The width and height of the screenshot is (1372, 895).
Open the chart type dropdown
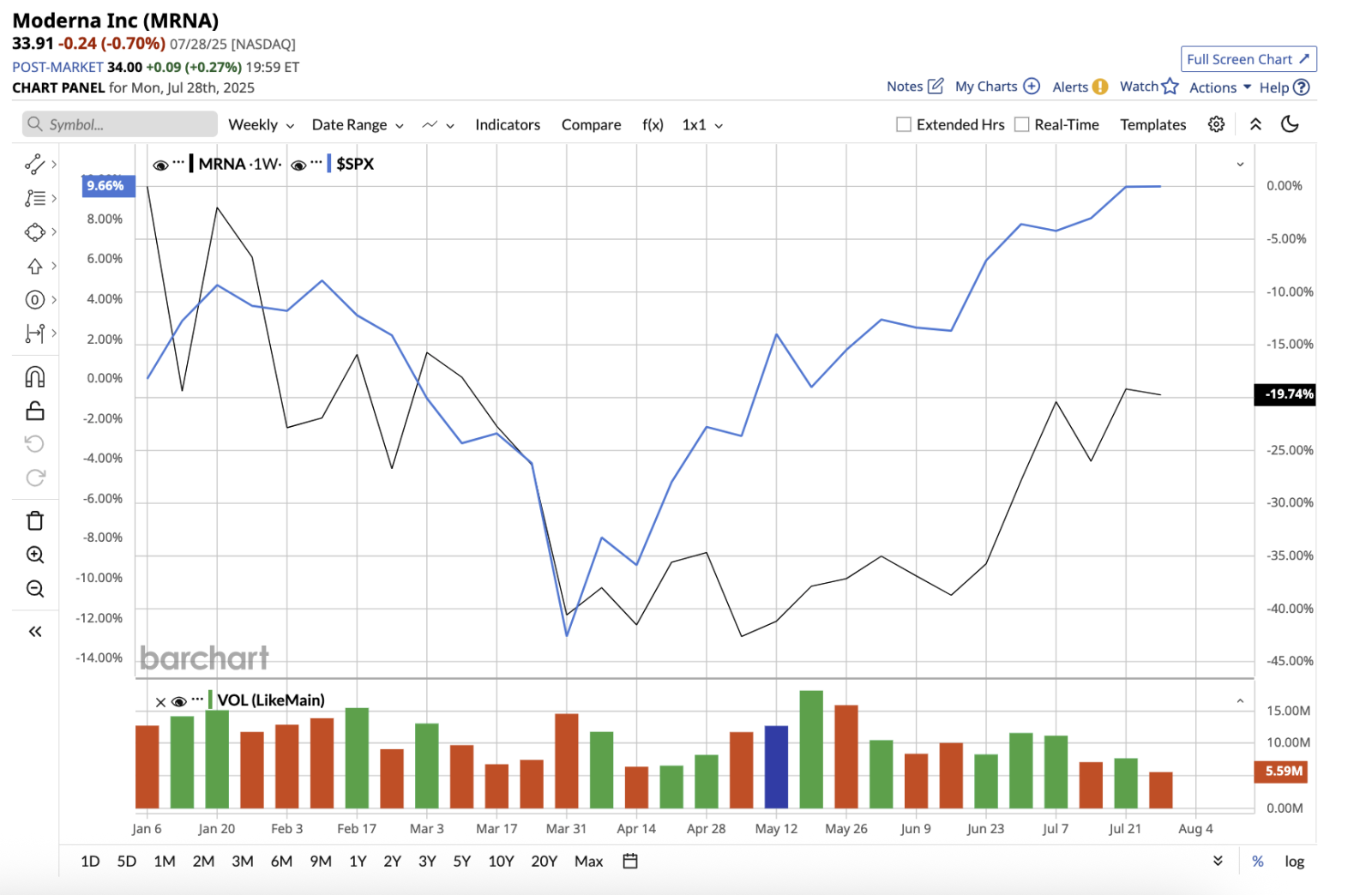tap(438, 125)
